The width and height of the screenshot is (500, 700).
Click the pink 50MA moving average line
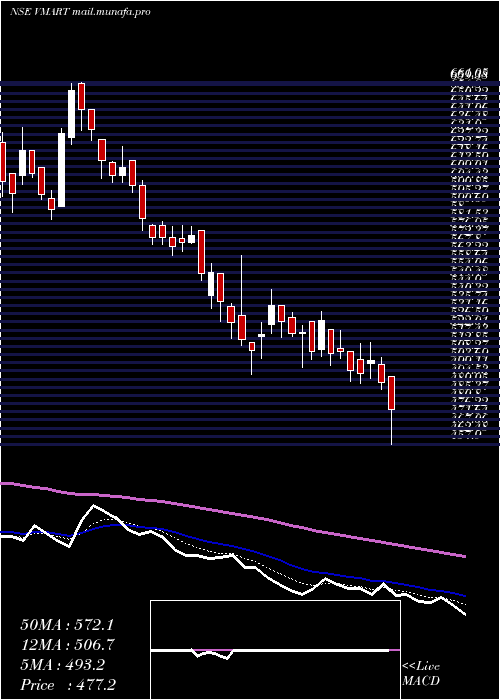(232, 516)
